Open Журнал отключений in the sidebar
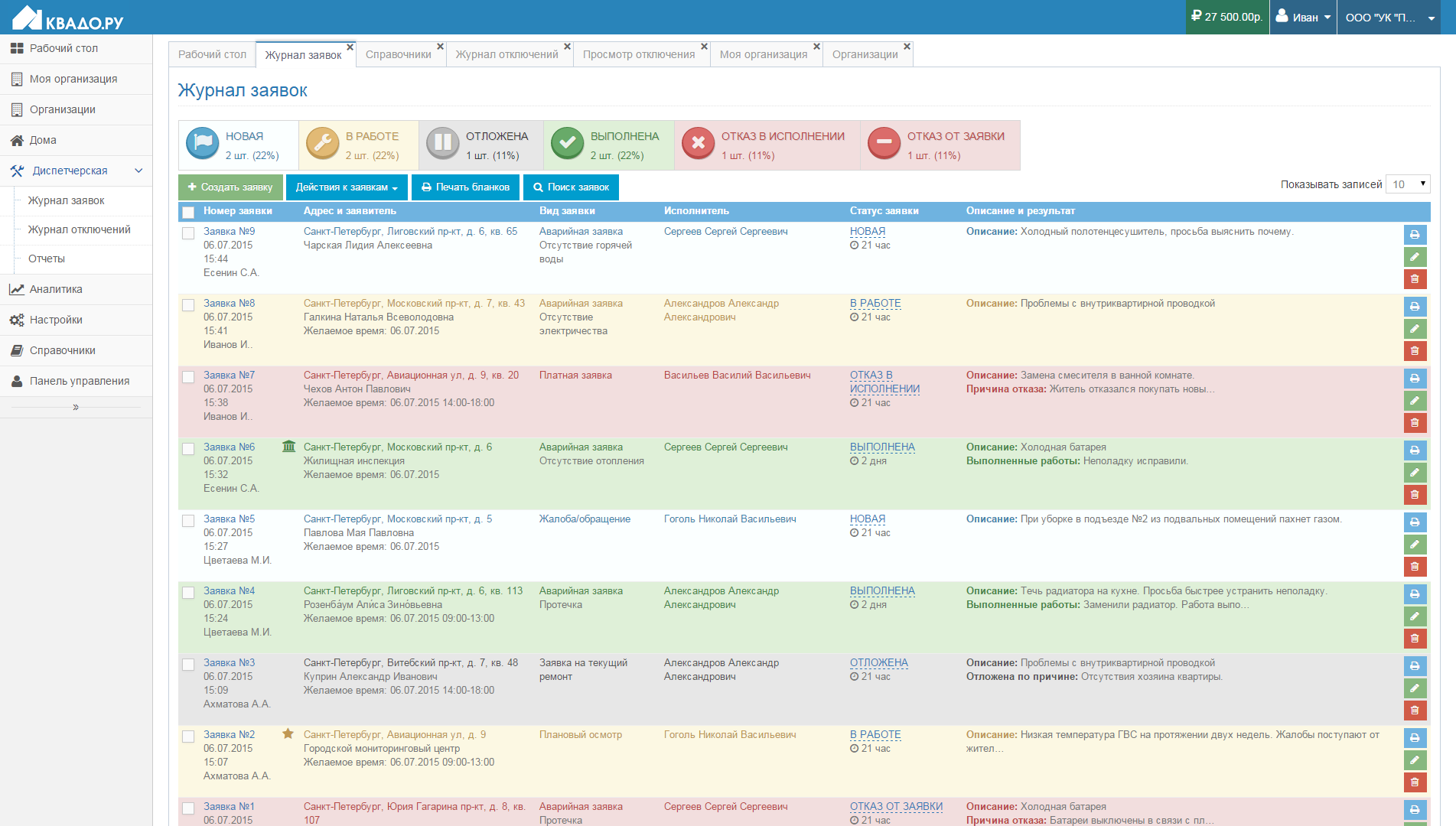 [80, 229]
